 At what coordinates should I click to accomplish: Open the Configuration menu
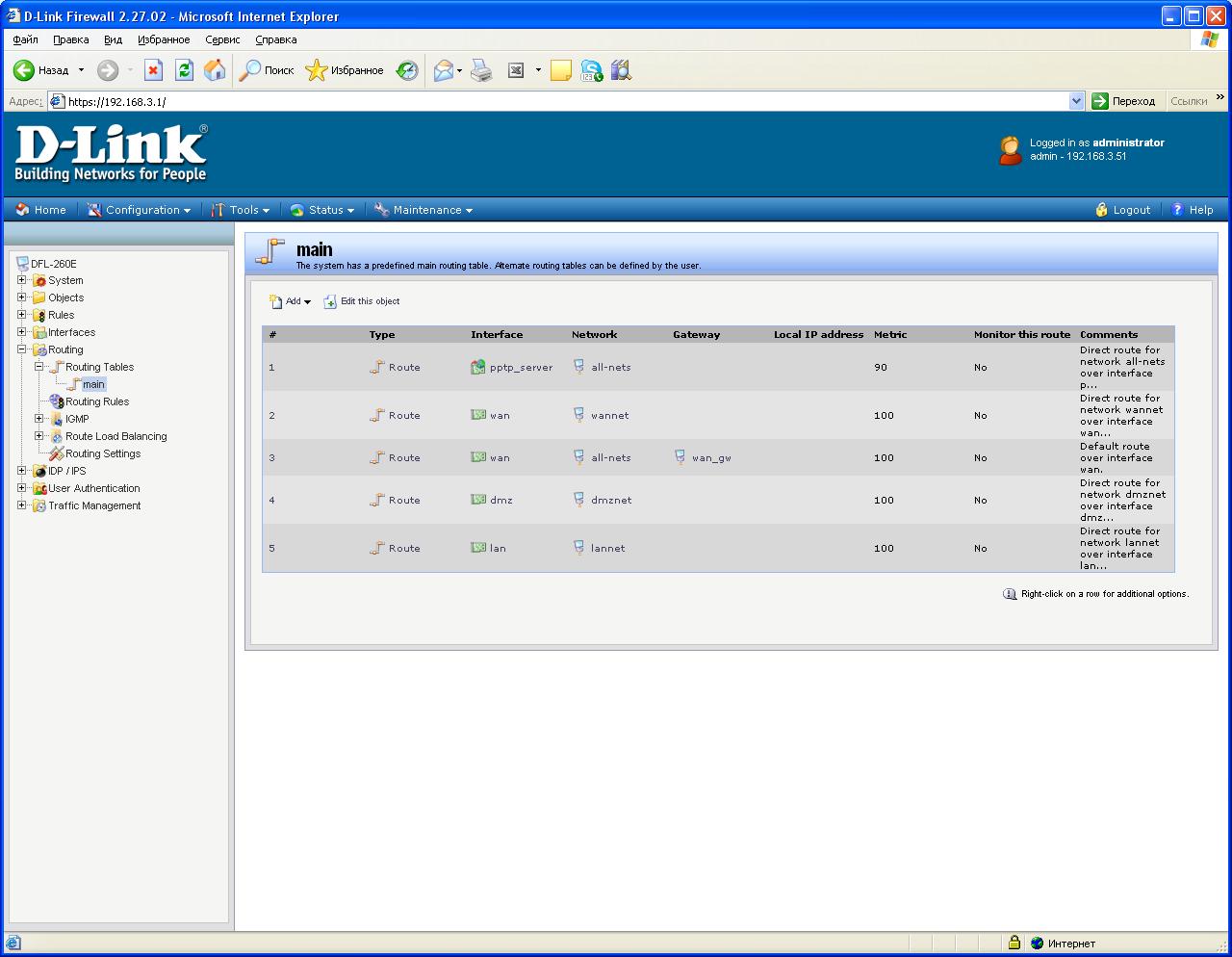point(139,210)
